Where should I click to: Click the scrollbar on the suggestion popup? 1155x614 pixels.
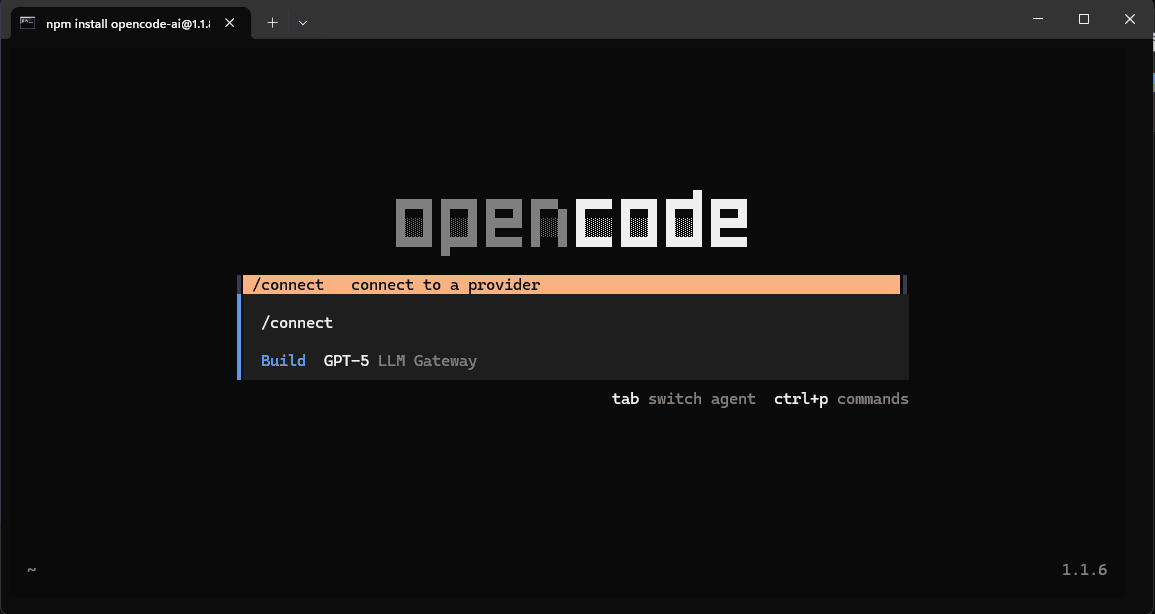[902, 284]
